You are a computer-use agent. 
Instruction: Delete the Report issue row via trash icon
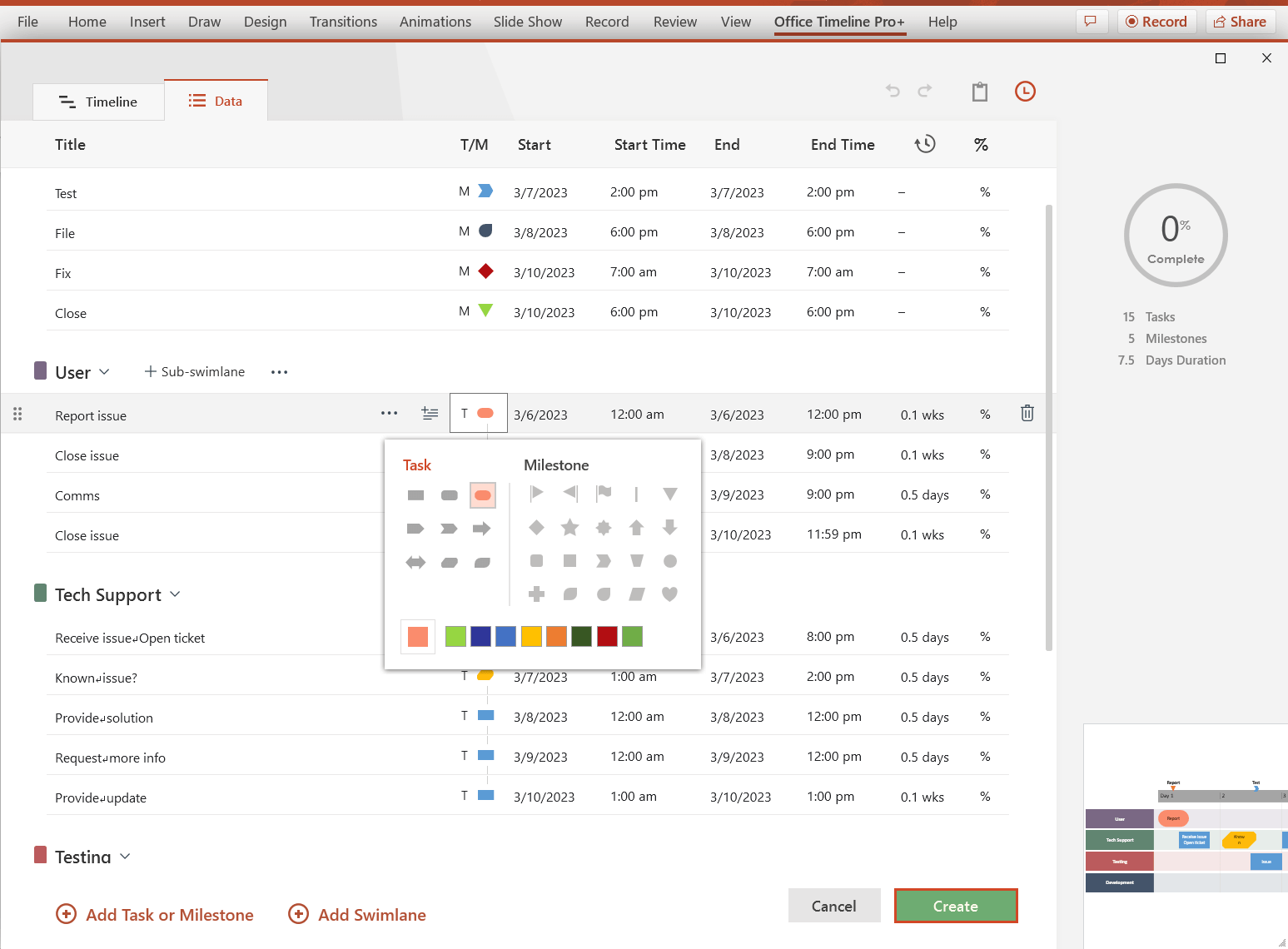pos(1027,413)
